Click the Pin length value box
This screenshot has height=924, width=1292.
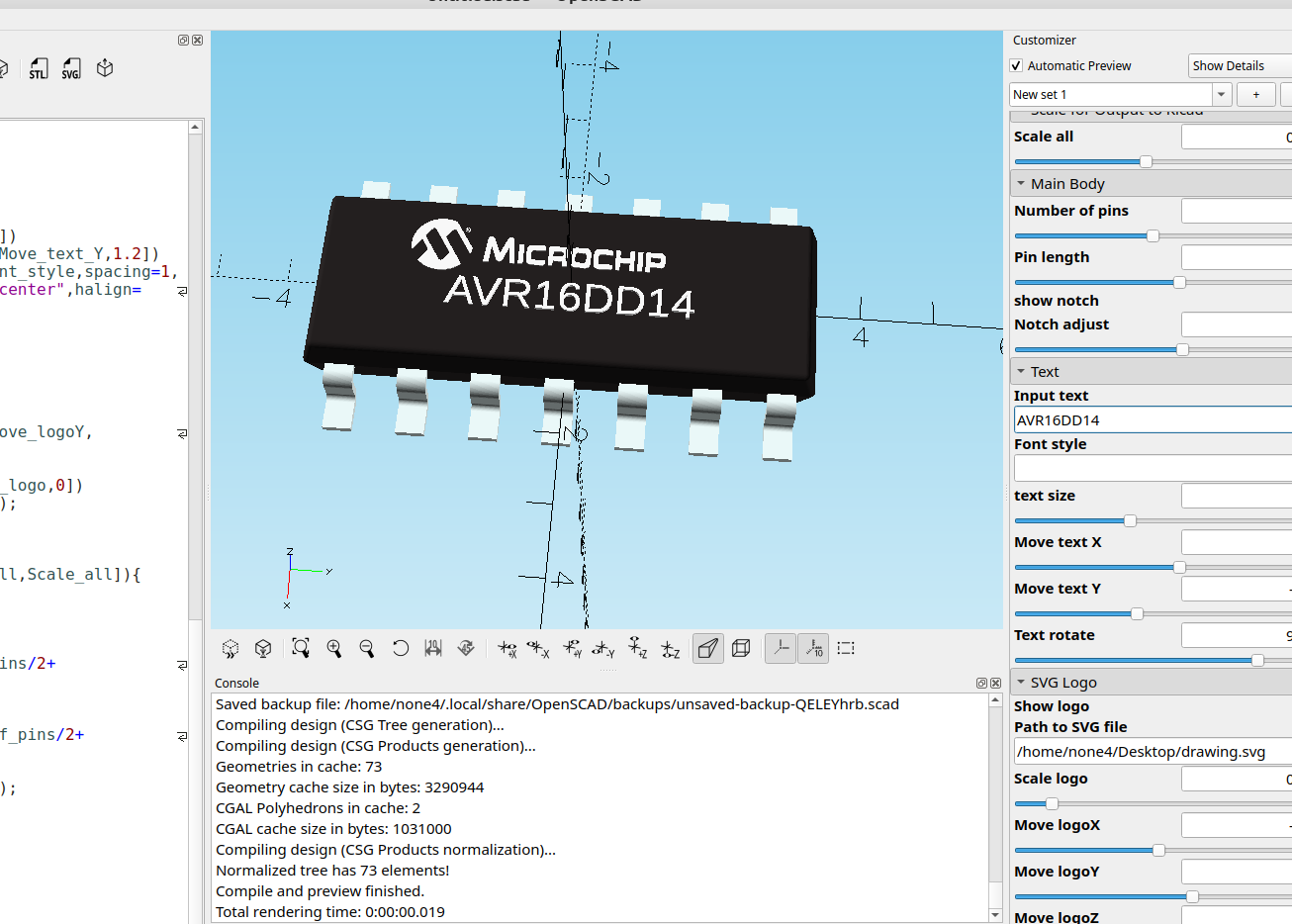click(1237, 257)
